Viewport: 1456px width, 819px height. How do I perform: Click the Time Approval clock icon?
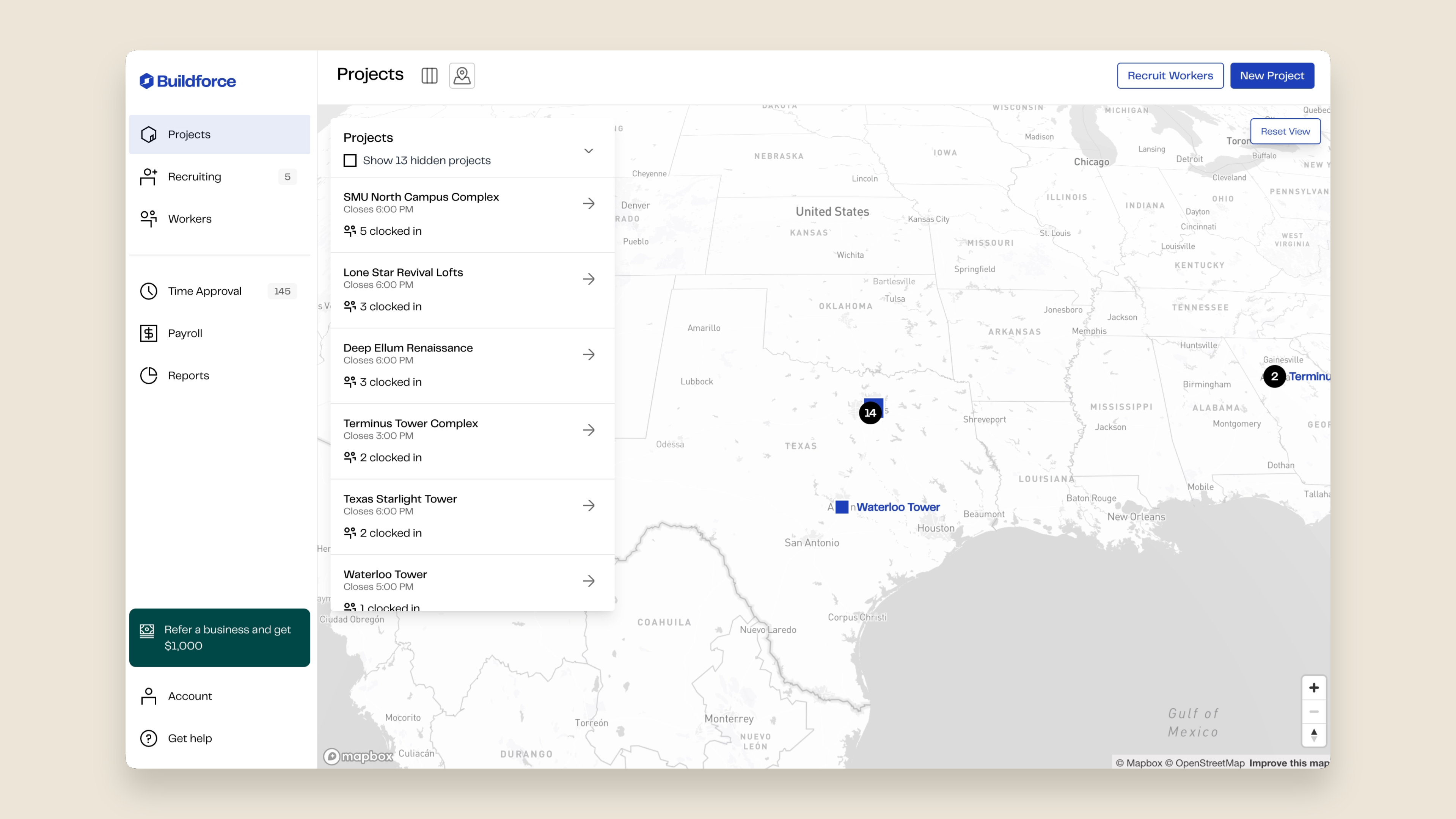tap(149, 291)
